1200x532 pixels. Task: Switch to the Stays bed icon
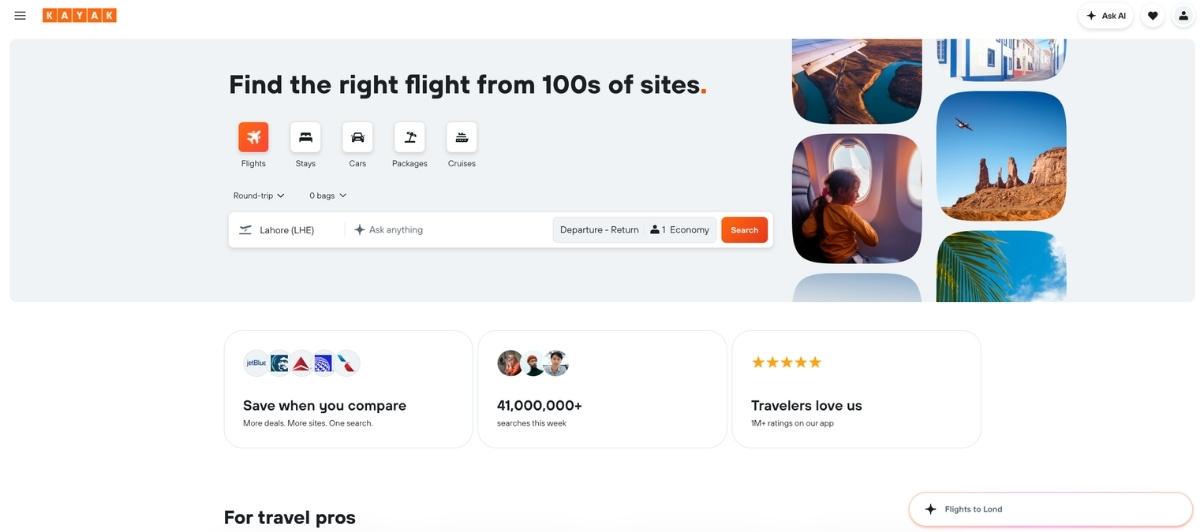tap(305, 137)
